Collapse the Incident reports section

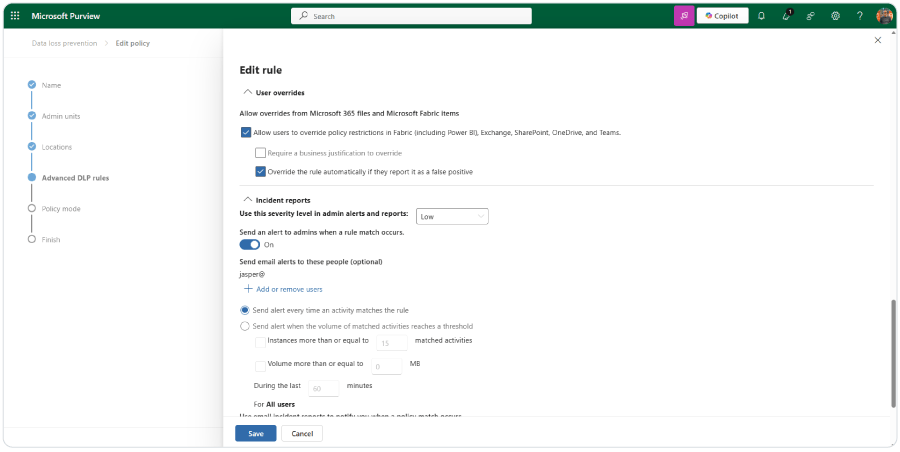248,200
